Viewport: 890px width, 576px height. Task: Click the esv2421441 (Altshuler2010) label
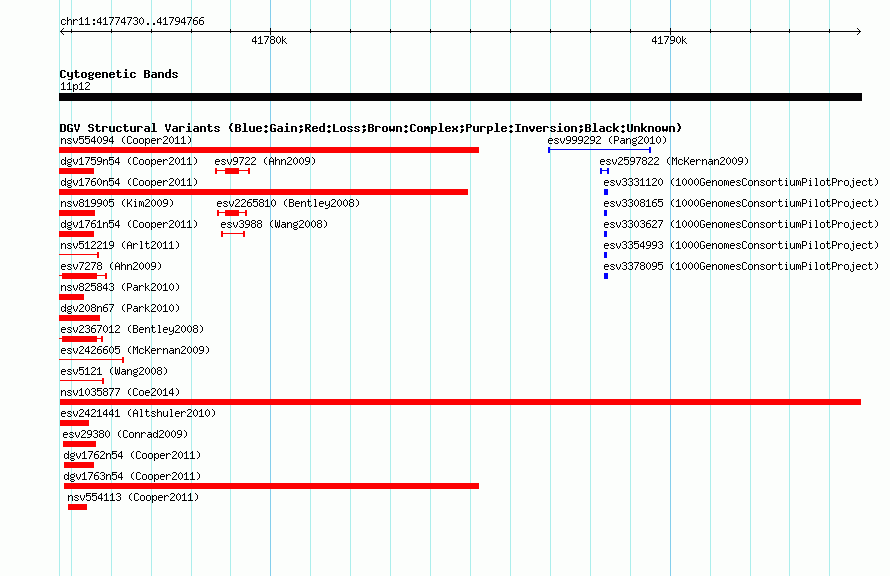point(138,413)
